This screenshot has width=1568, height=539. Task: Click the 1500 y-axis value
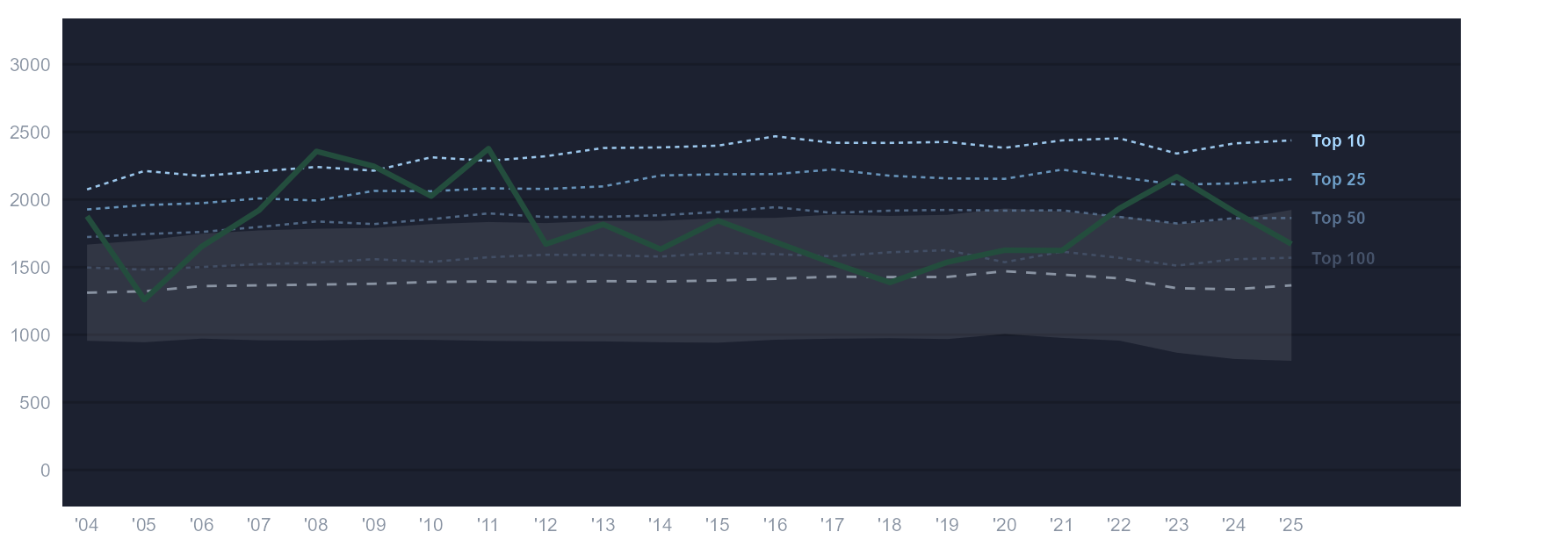click(x=30, y=268)
